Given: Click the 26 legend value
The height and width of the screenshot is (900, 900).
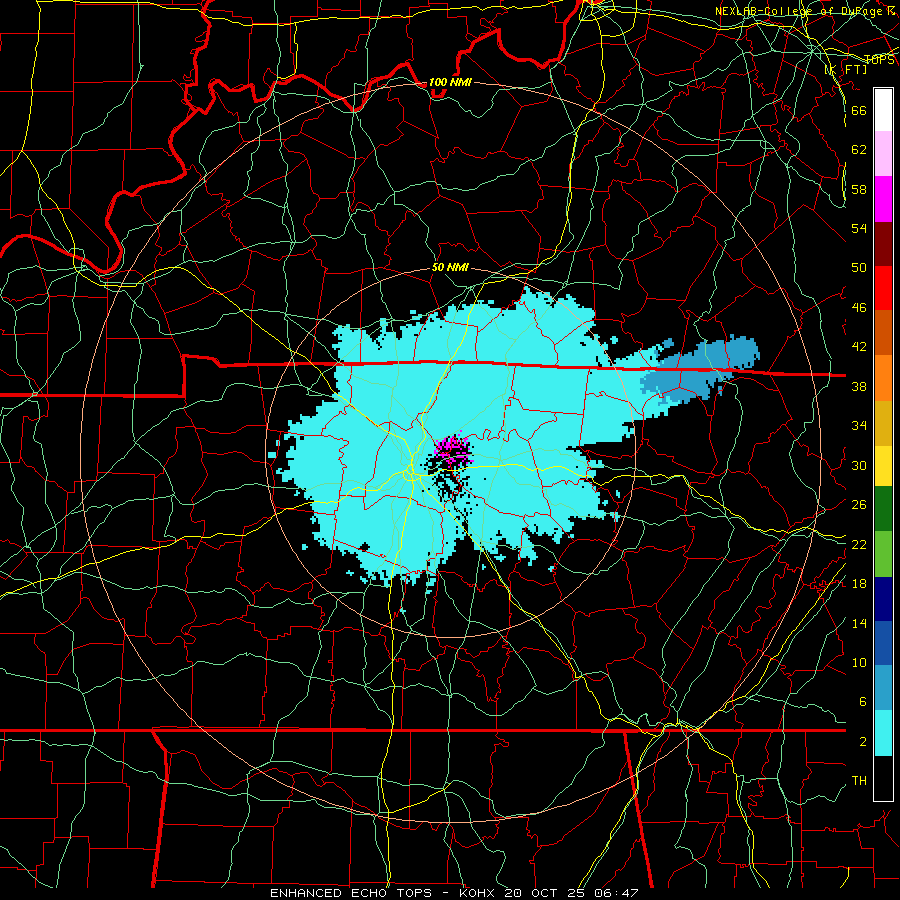Looking at the screenshot, I should pyautogui.click(x=859, y=505).
